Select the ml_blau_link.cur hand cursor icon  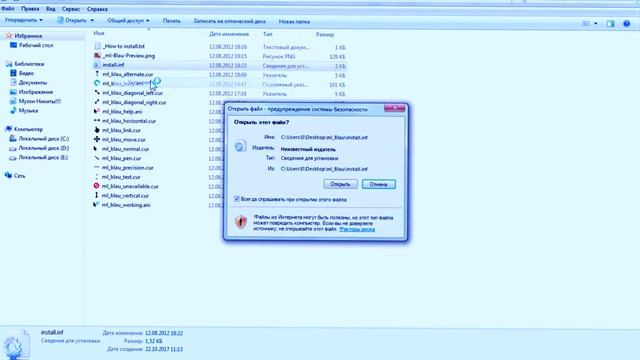tap(97, 130)
